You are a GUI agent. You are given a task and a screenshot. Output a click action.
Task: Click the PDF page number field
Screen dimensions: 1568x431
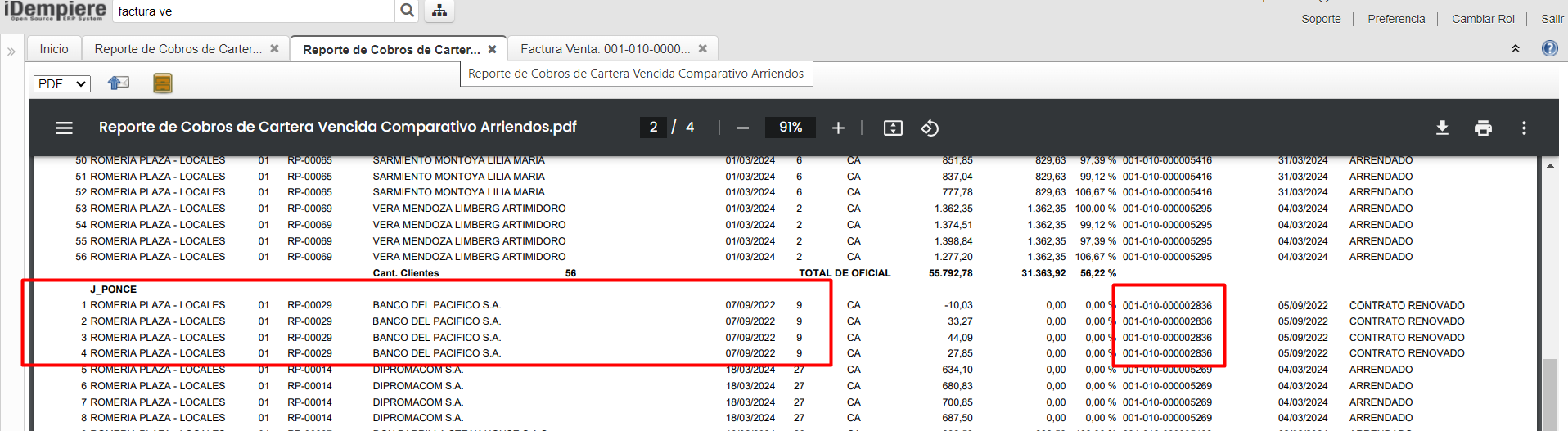(653, 127)
